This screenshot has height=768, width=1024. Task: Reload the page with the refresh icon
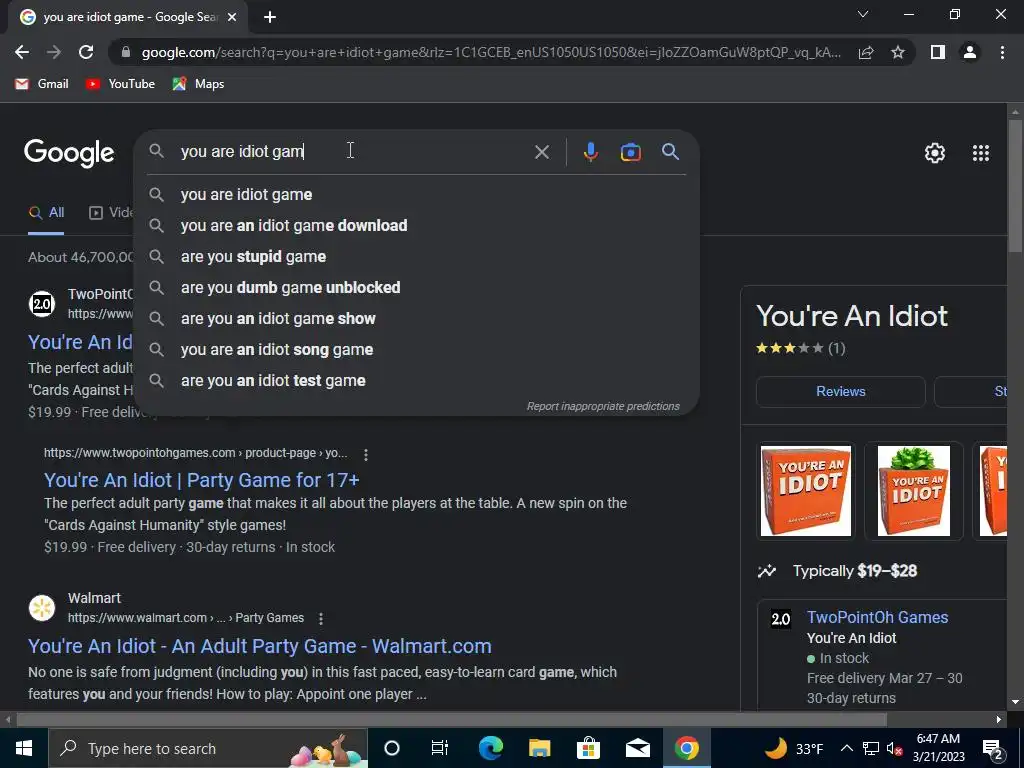86,52
